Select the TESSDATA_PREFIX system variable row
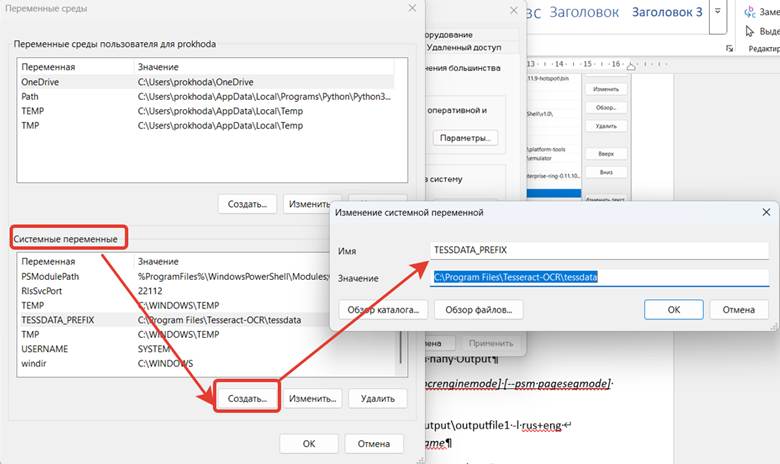 [174, 320]
